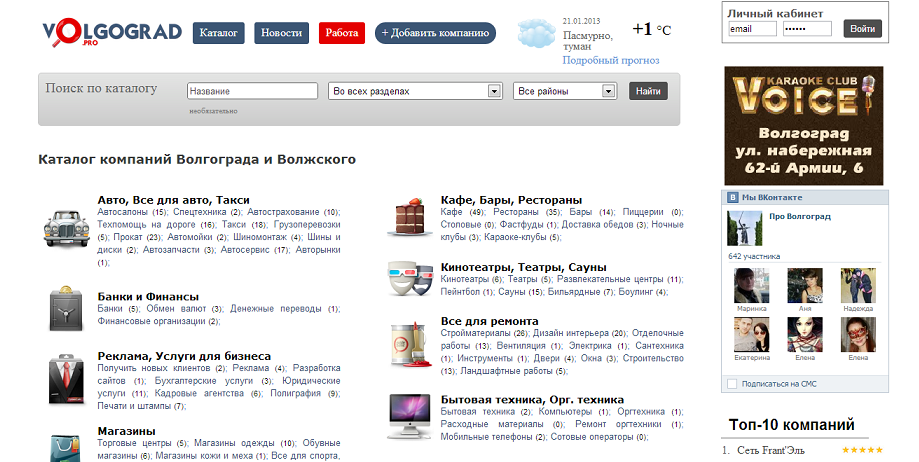Open Про Волгоград group link

click(799, 216)
